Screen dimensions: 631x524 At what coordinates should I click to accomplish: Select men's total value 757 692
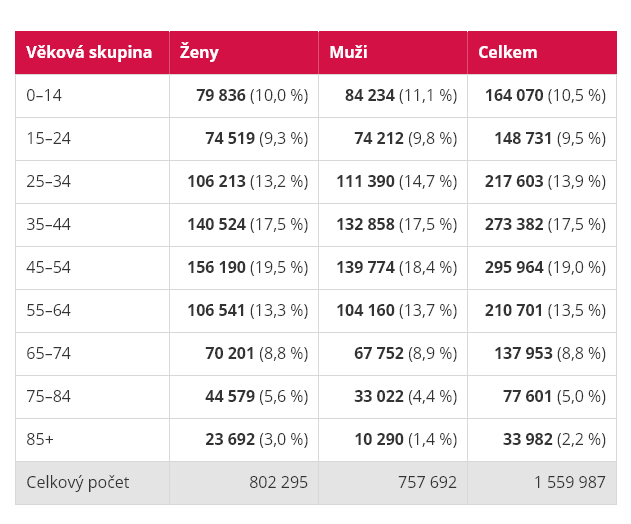(427, 483)
